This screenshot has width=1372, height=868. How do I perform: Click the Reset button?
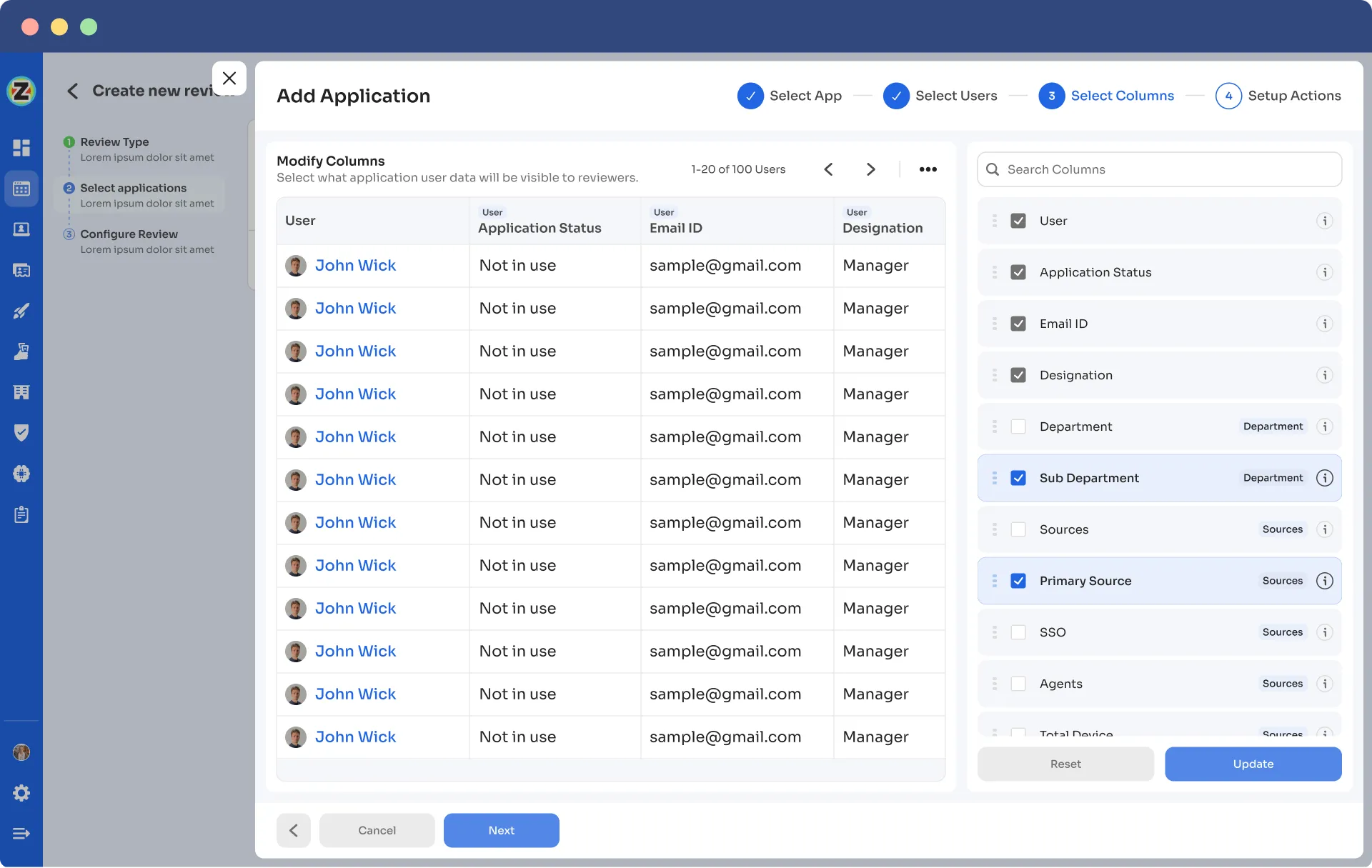1065,764
